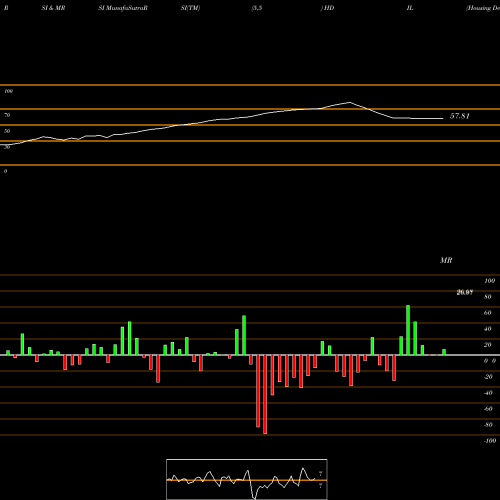Viewport: 500px width, 500px height.
Task: Click the 60 label on MR axis
Action: tap(488, 313)
